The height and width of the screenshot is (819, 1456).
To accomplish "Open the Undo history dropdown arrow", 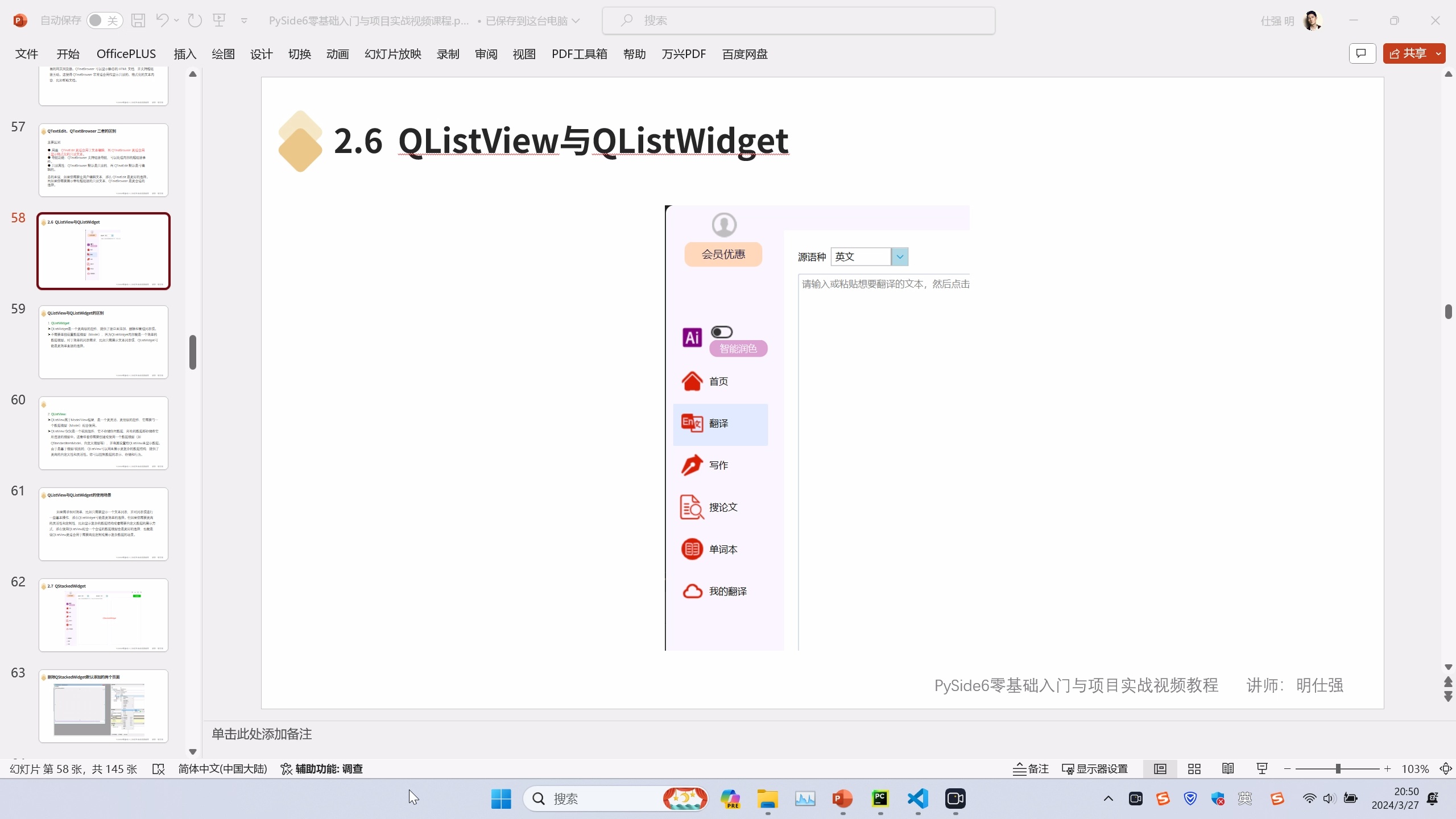I will 177,20.
